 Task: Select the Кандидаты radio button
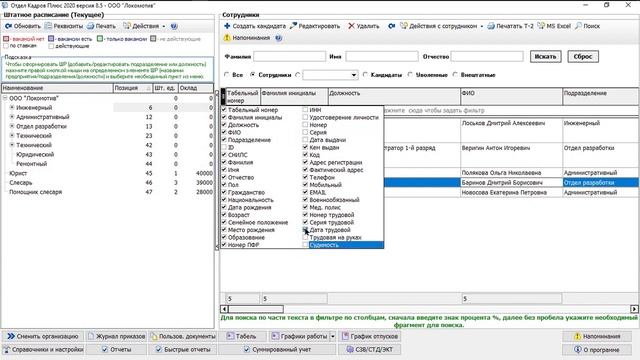pos(365,75)
